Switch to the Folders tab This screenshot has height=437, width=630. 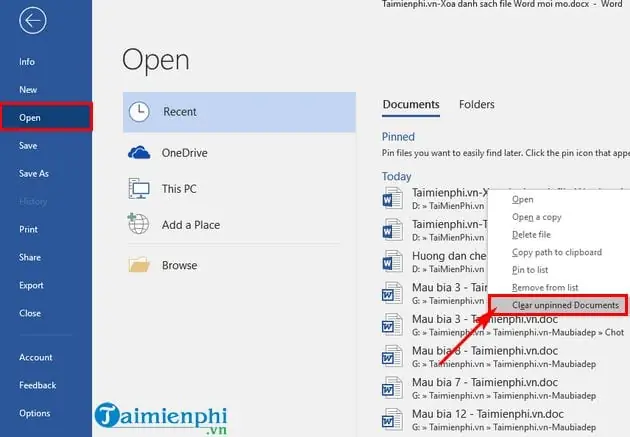[x=477, y=104]
